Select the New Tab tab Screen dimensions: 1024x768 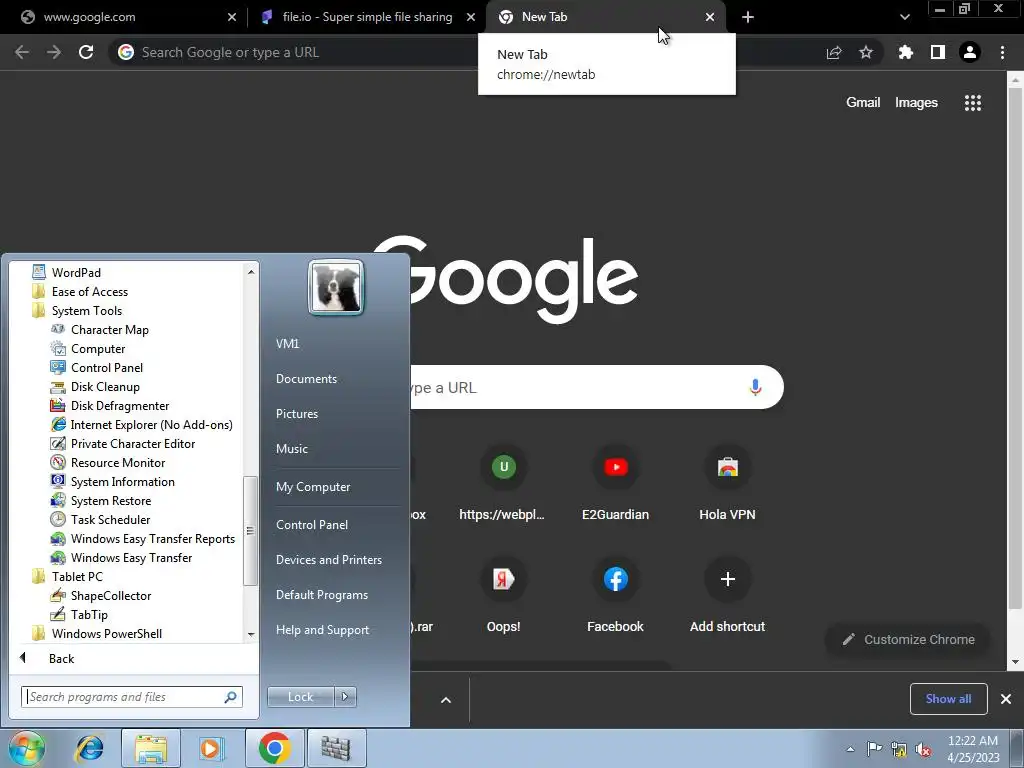pos(606,17)
